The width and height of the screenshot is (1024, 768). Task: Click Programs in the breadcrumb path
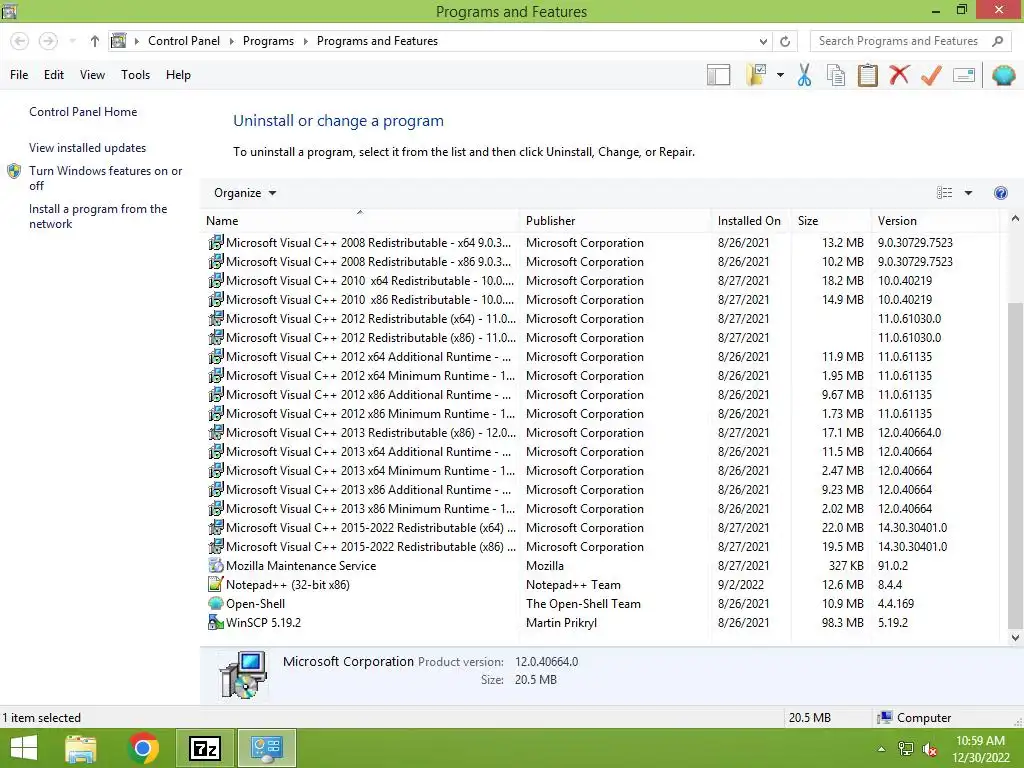click(268, 41)
